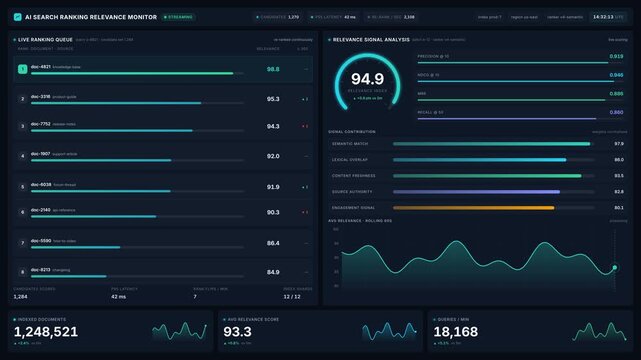Click the Precision @ 10 metric bar
This screenshot has height=360, width=641.
pos(520,63)
